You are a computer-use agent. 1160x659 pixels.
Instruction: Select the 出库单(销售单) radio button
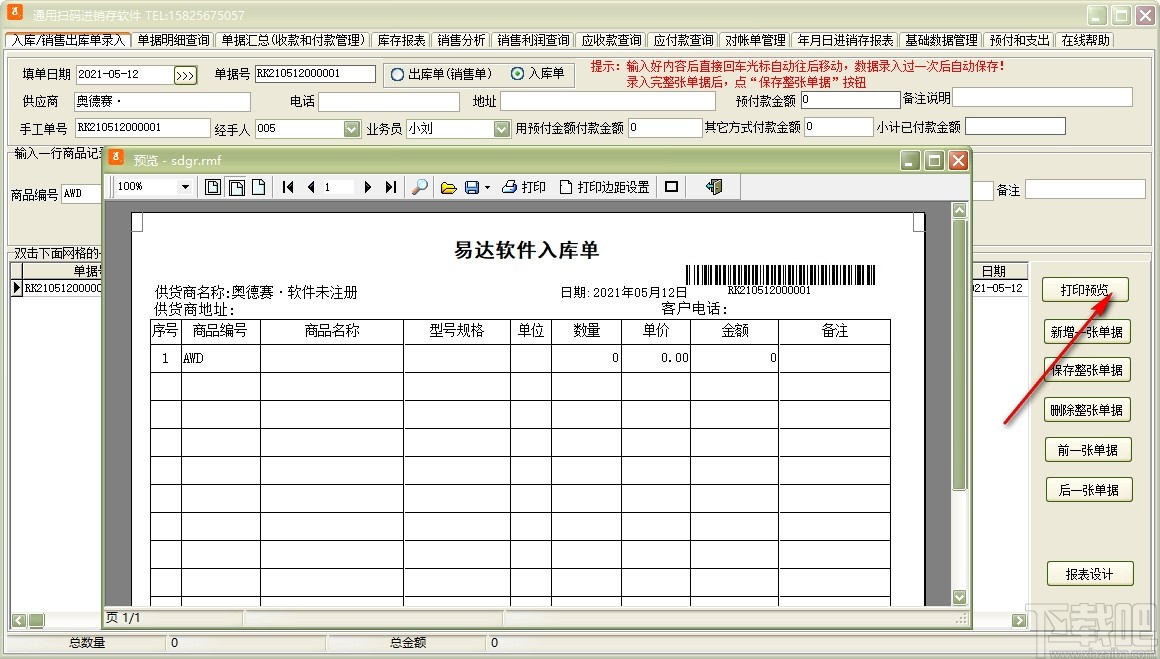point(397,74)
